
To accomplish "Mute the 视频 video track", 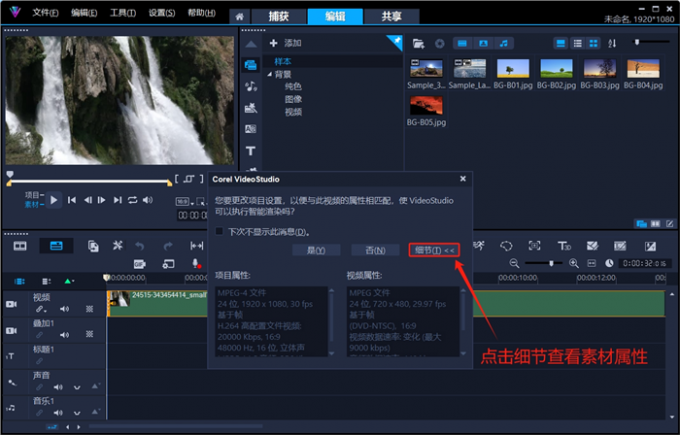I will coord(64,309).
